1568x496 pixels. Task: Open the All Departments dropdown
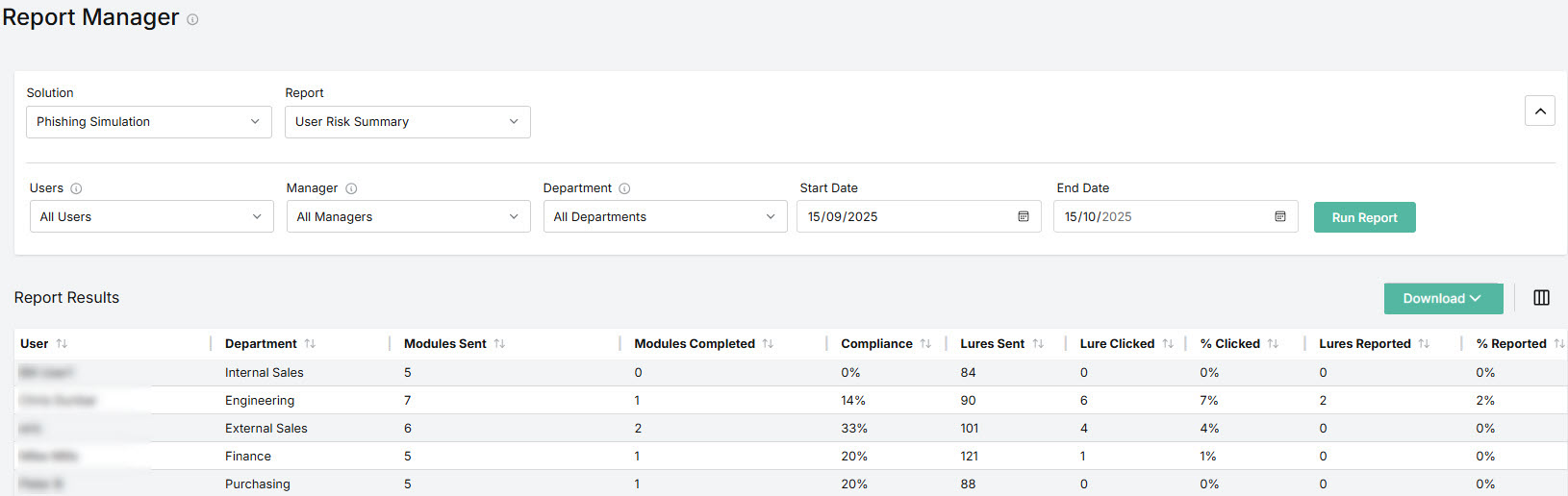coord(666,216)
